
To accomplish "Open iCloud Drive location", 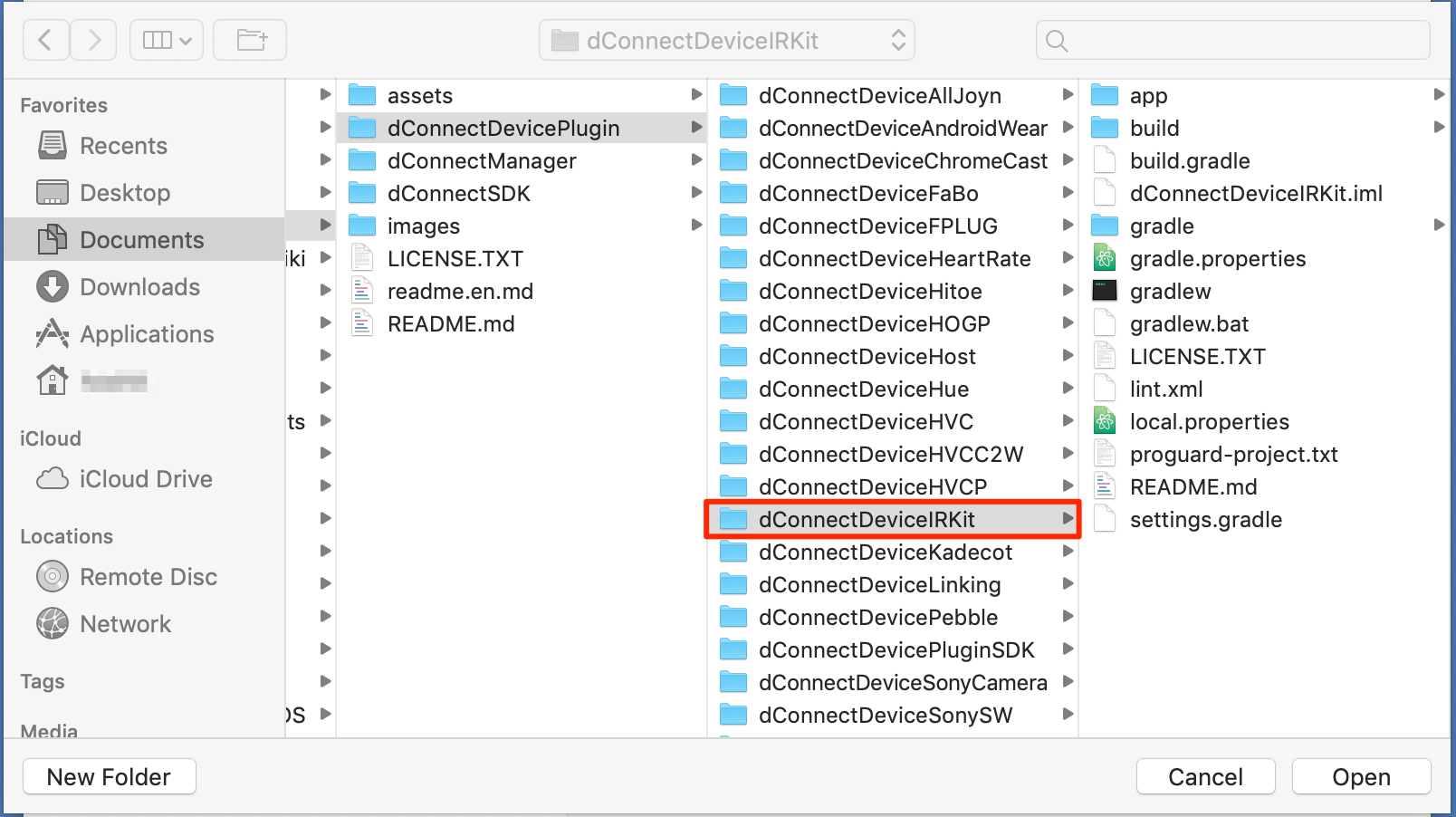I will (x=145, y=479).
